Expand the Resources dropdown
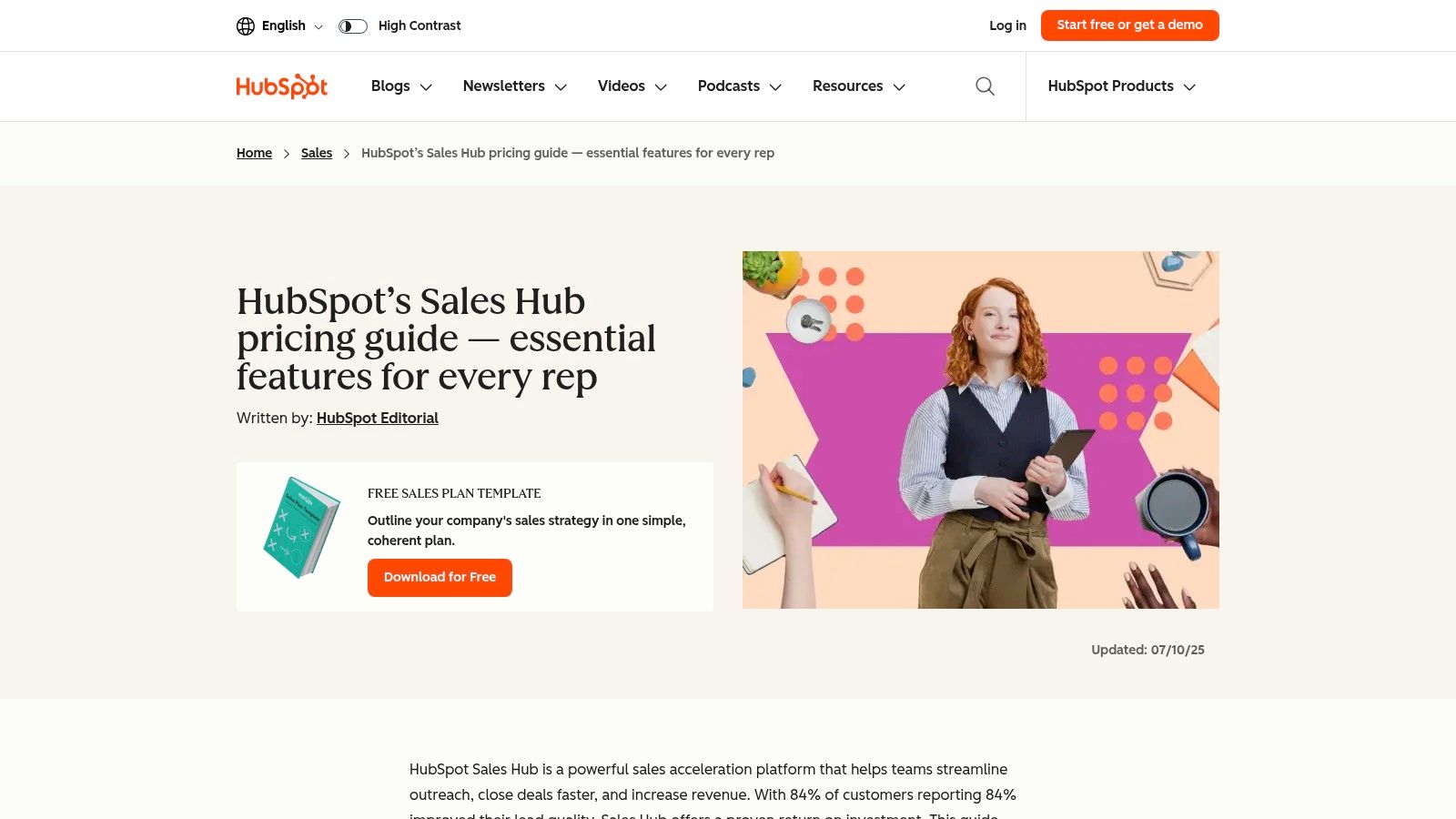The width and height of the screenshot is (1456, 819). point(856,86)
